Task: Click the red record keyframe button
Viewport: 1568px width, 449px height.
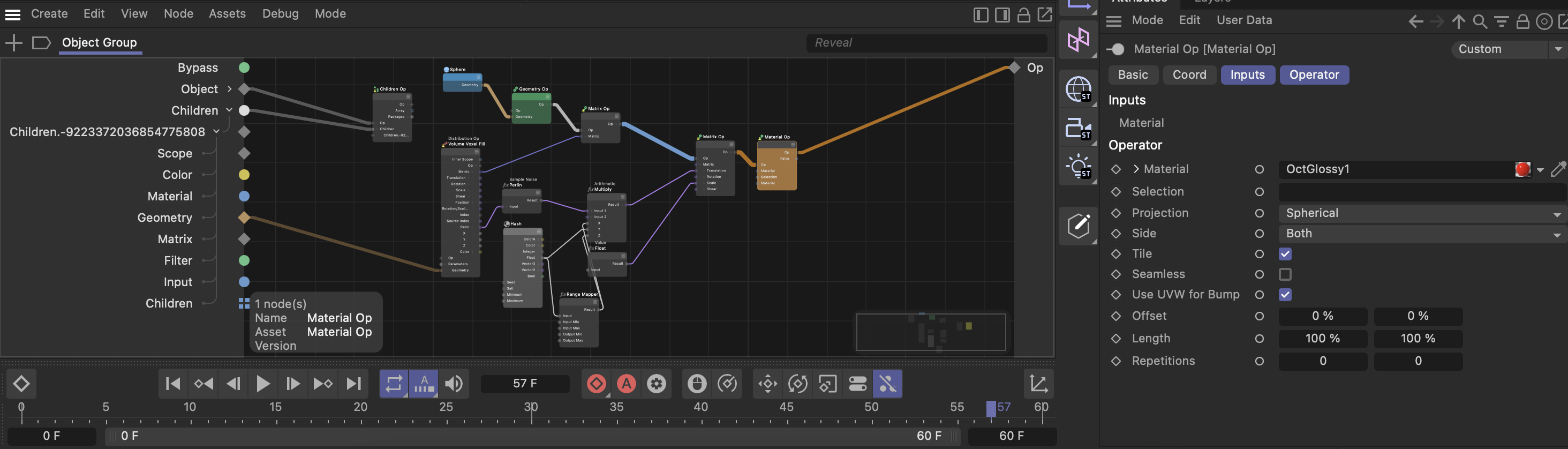Action: pos(596,384)
